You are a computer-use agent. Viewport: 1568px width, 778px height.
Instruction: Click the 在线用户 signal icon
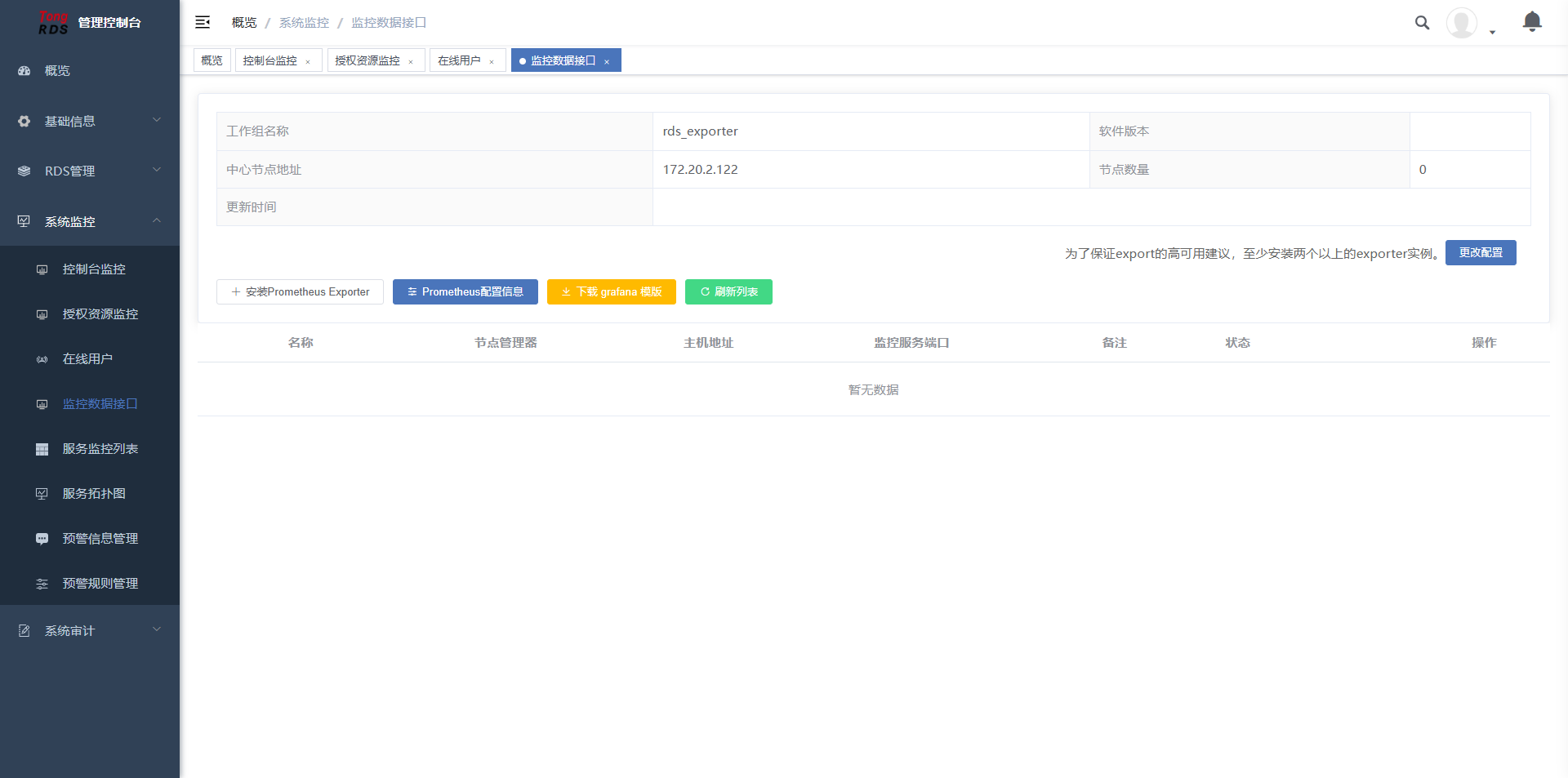(x=42, y=359)
